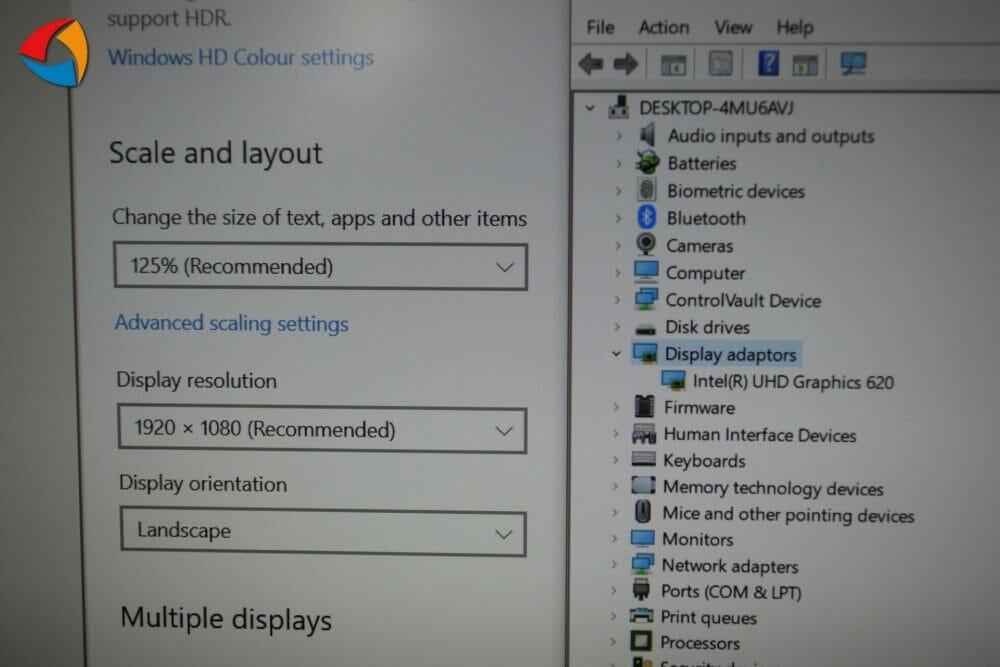Click the Intel(R) UHD Graphics 620 icon
This screenshot has height=667, width=1000.
[x=673, y=381]
